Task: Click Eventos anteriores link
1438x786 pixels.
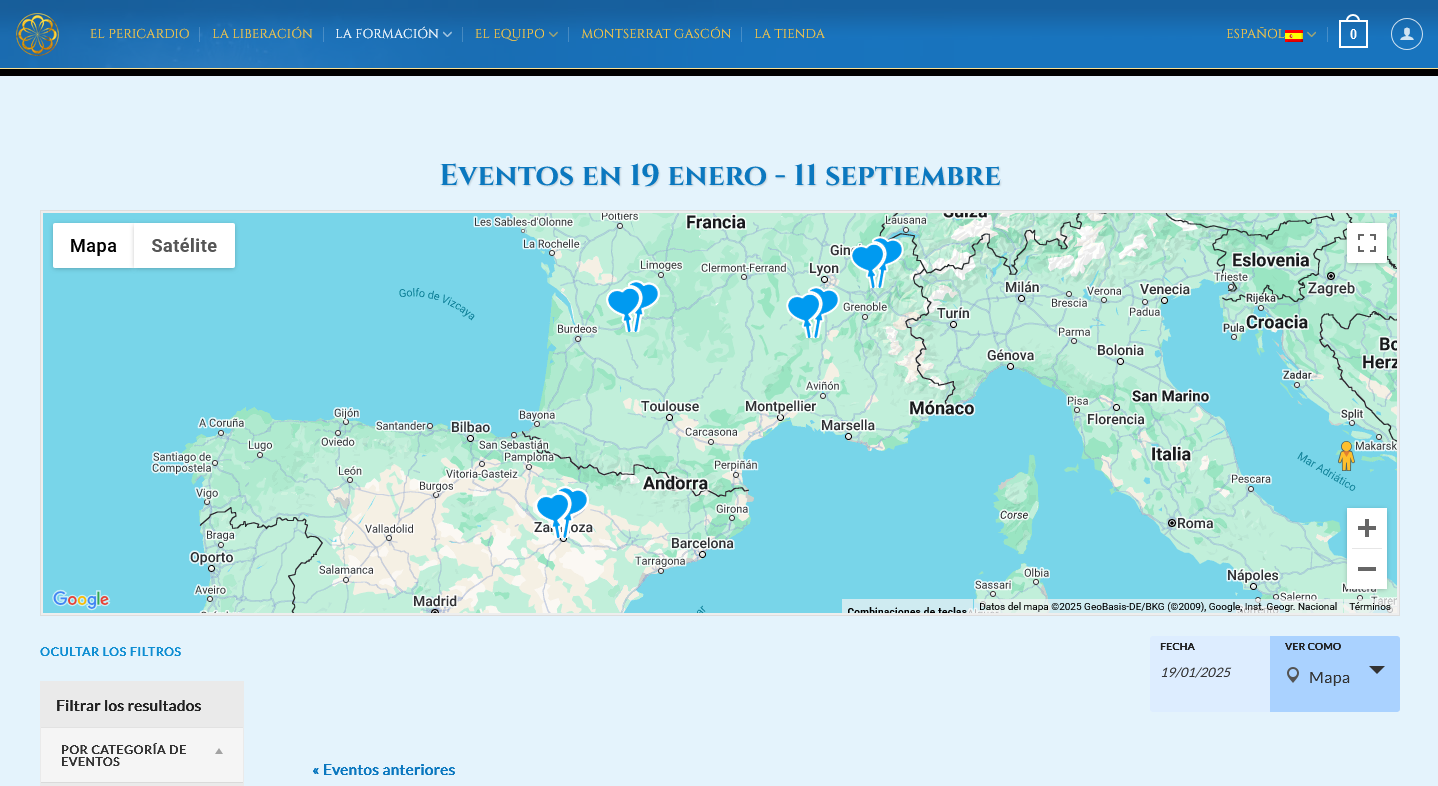Action: tap(384, 770)
